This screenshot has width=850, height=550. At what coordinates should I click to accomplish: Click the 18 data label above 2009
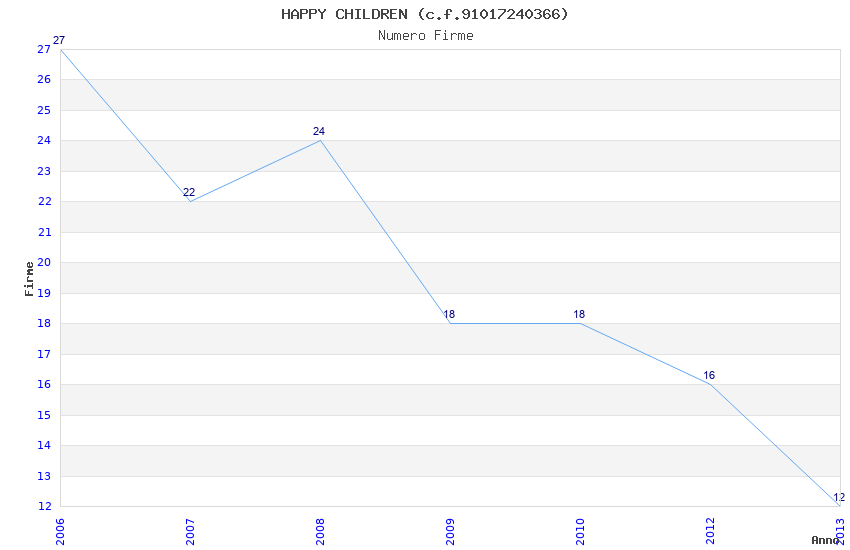coord(450,315)
